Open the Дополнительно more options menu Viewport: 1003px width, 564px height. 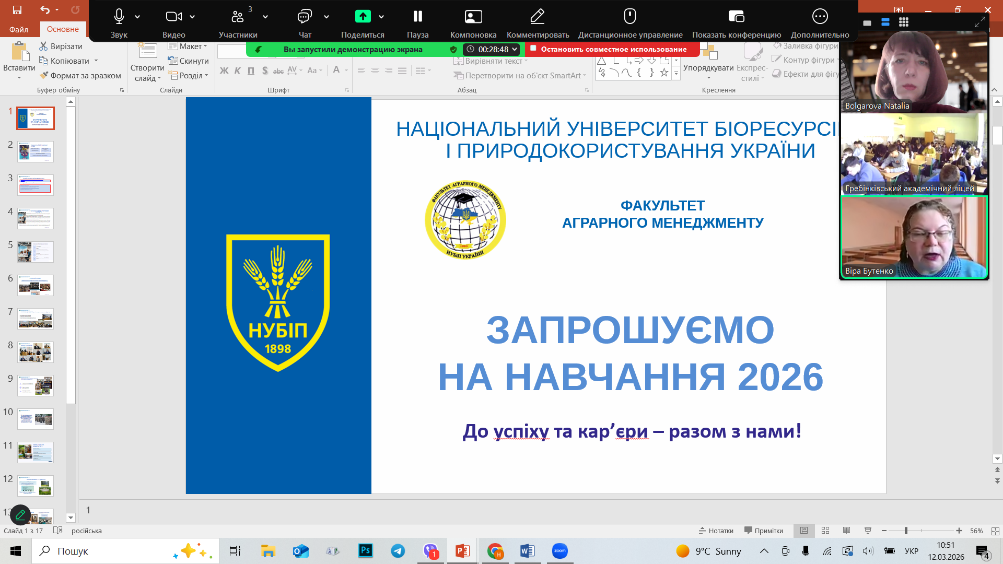820,16
